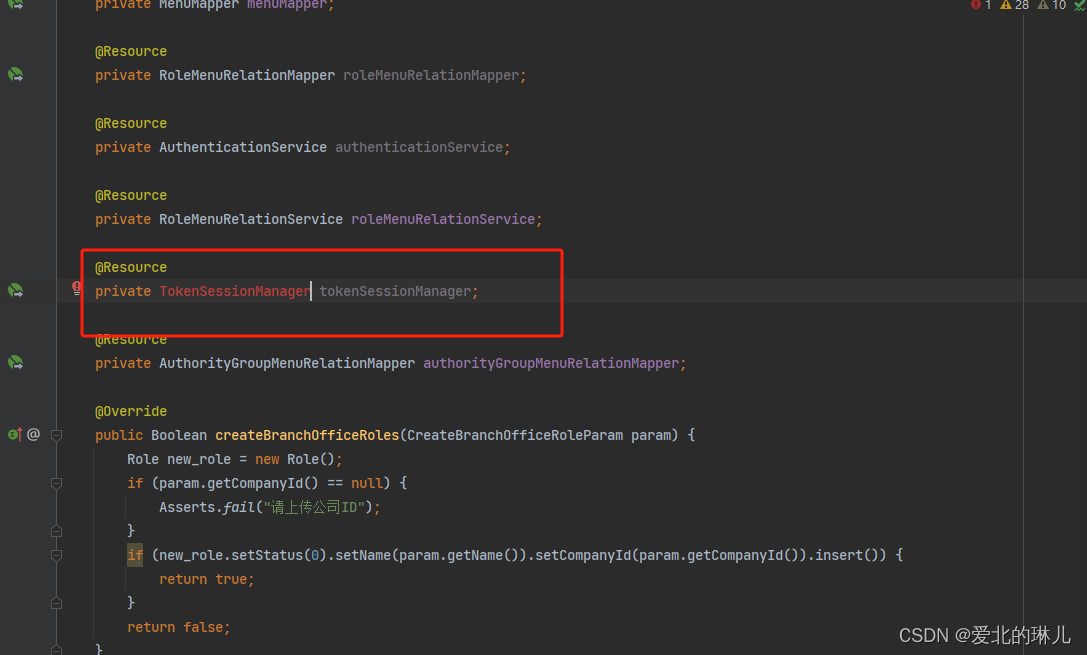
Task: Click param.getCompanyId() in null check
Action: click(238, 483)
